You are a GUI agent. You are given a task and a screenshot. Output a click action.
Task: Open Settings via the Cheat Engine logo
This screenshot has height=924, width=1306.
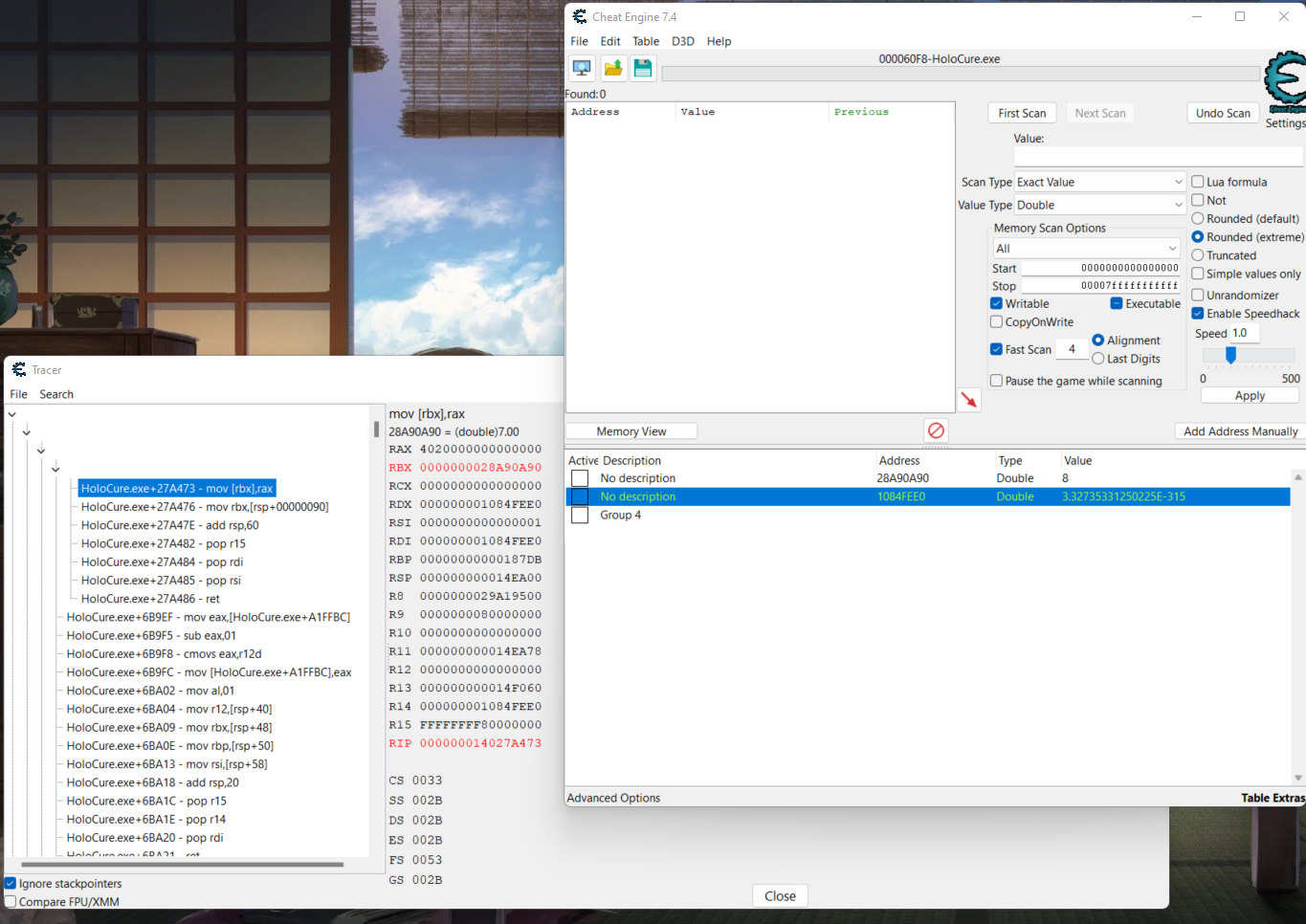(x=1284, y=84)
